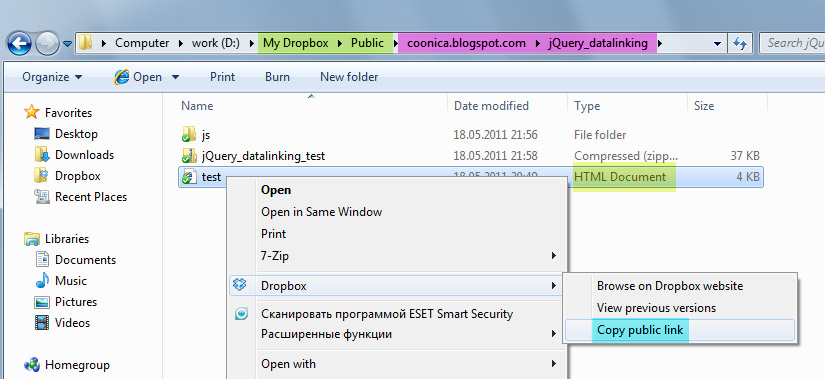Click the Refresh button beside address bar
This screenshot has width=825, height=379.
coord(740,43)
